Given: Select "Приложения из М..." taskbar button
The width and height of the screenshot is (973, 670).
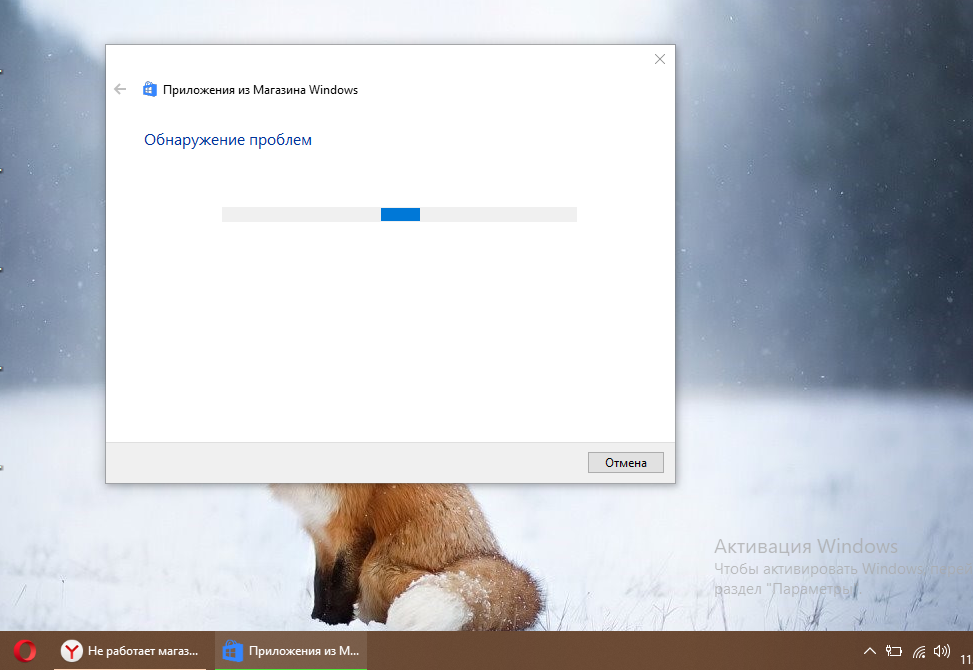Looking at the screenshot, I should pyautogui.click(x=291, y=651).
